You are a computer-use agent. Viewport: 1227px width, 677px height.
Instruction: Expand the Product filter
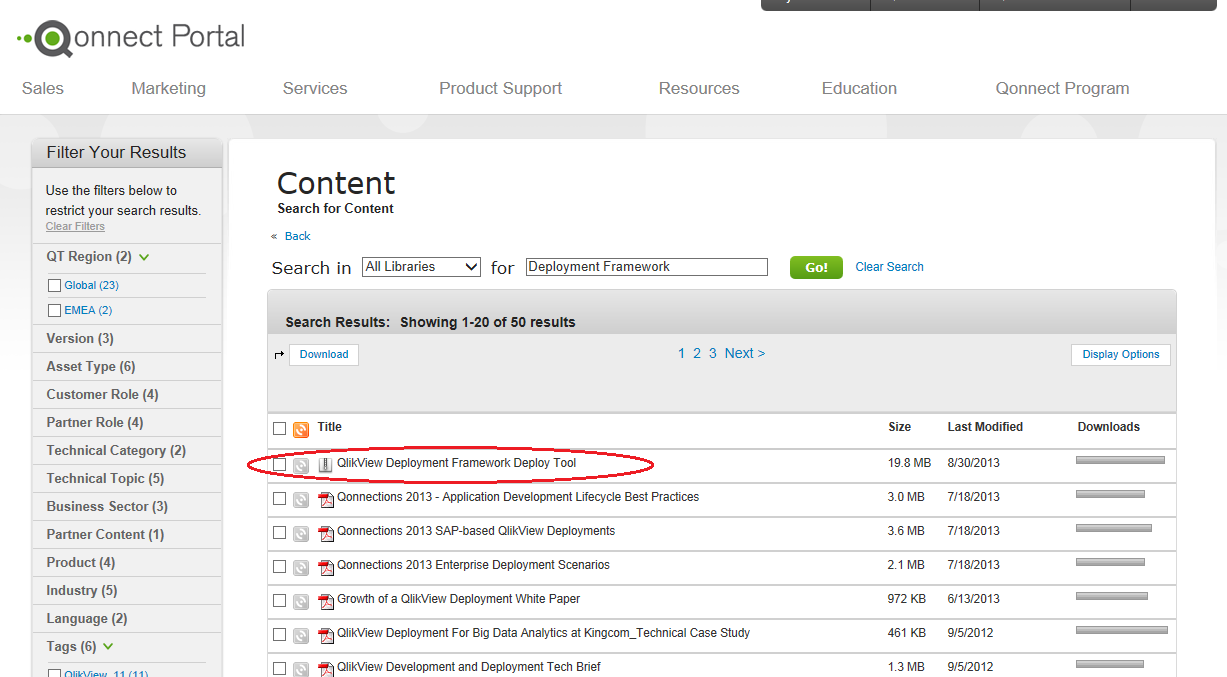pyautogui.click(x=81, y=563)
